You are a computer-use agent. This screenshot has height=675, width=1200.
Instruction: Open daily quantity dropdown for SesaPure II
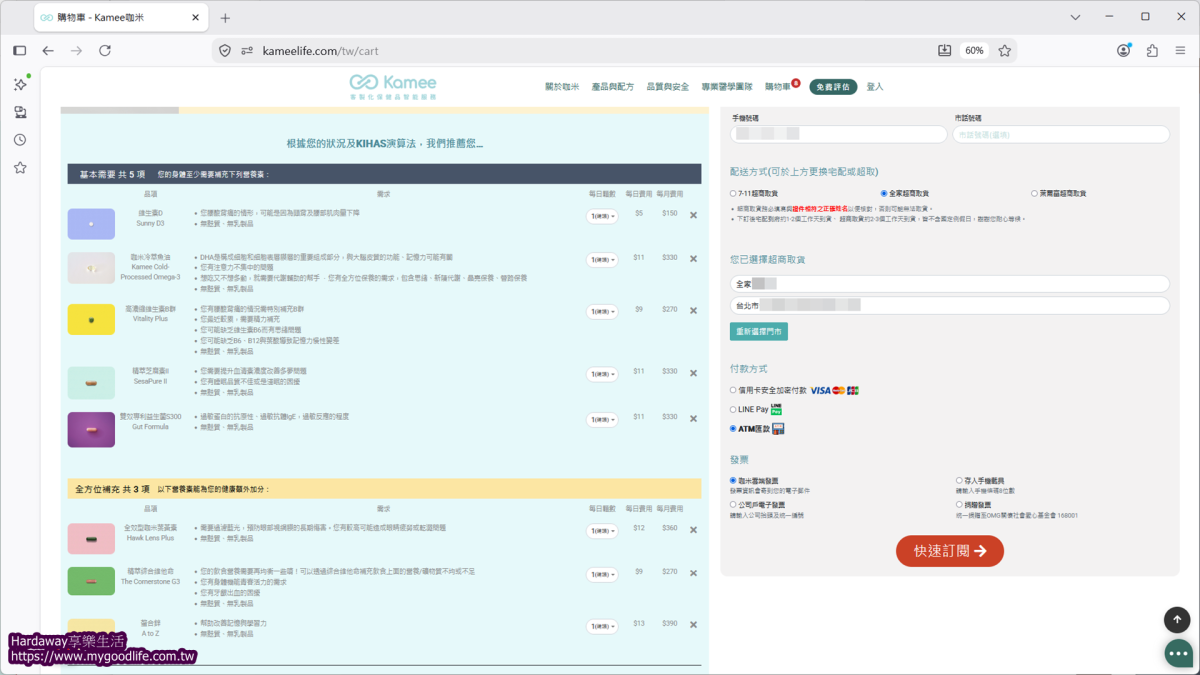tap(602, 373)
